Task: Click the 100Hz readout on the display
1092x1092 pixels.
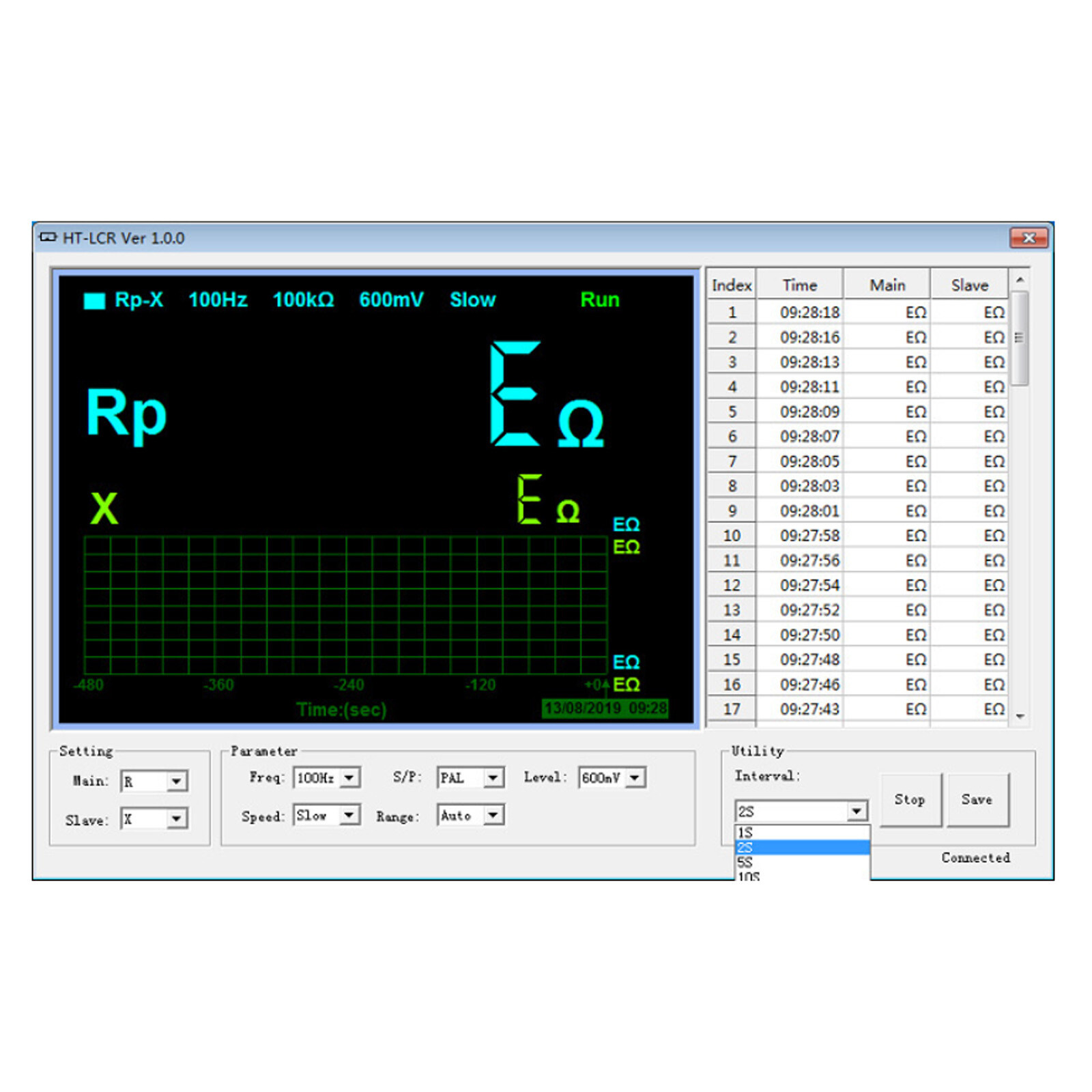Action: pos(218,300)
